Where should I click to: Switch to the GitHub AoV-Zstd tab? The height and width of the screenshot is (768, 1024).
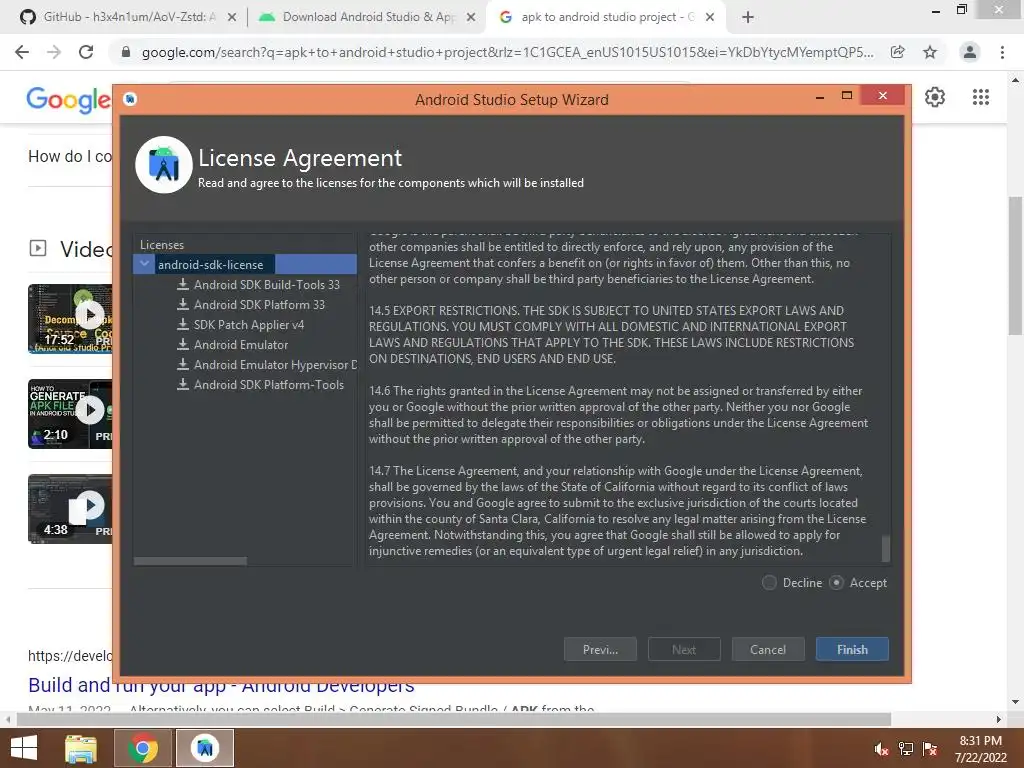point(128,17)
